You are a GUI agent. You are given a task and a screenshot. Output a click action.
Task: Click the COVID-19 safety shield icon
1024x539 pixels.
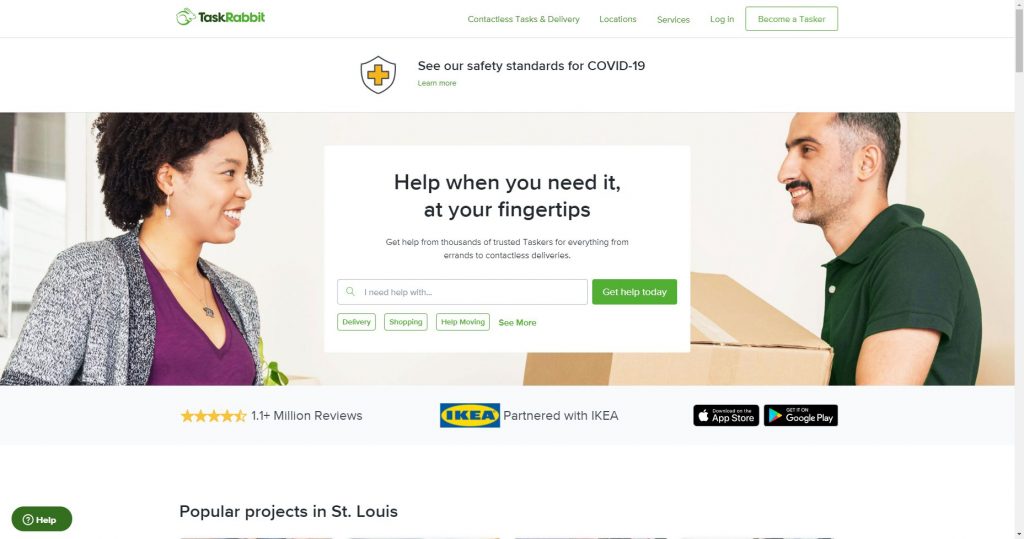378,74
